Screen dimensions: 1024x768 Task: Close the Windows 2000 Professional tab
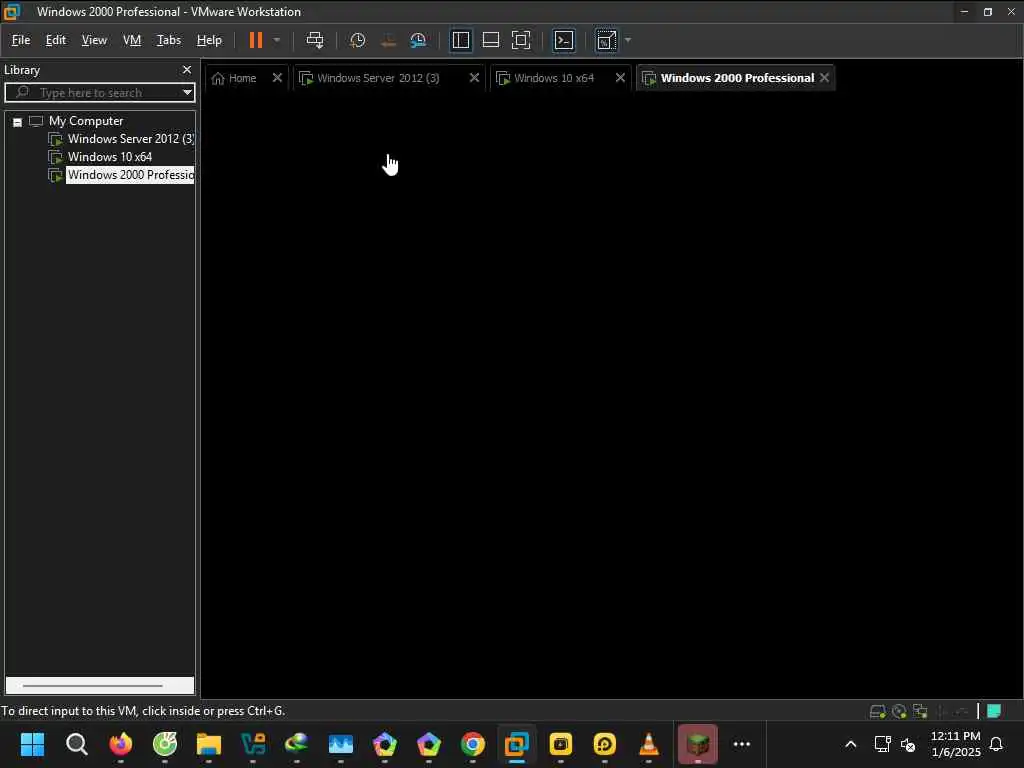[x=825, y=78]
